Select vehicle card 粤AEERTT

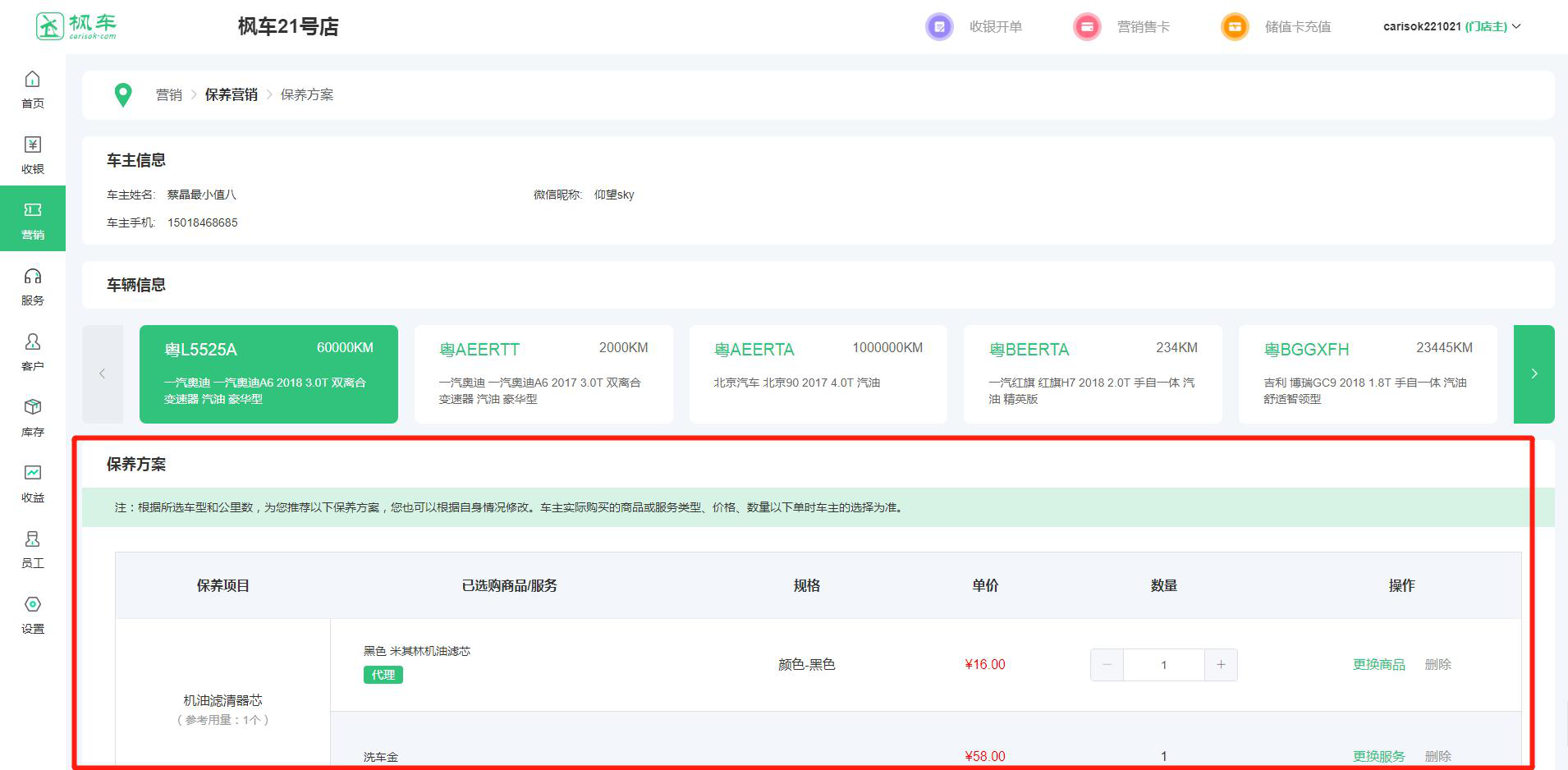coord(543,374)
